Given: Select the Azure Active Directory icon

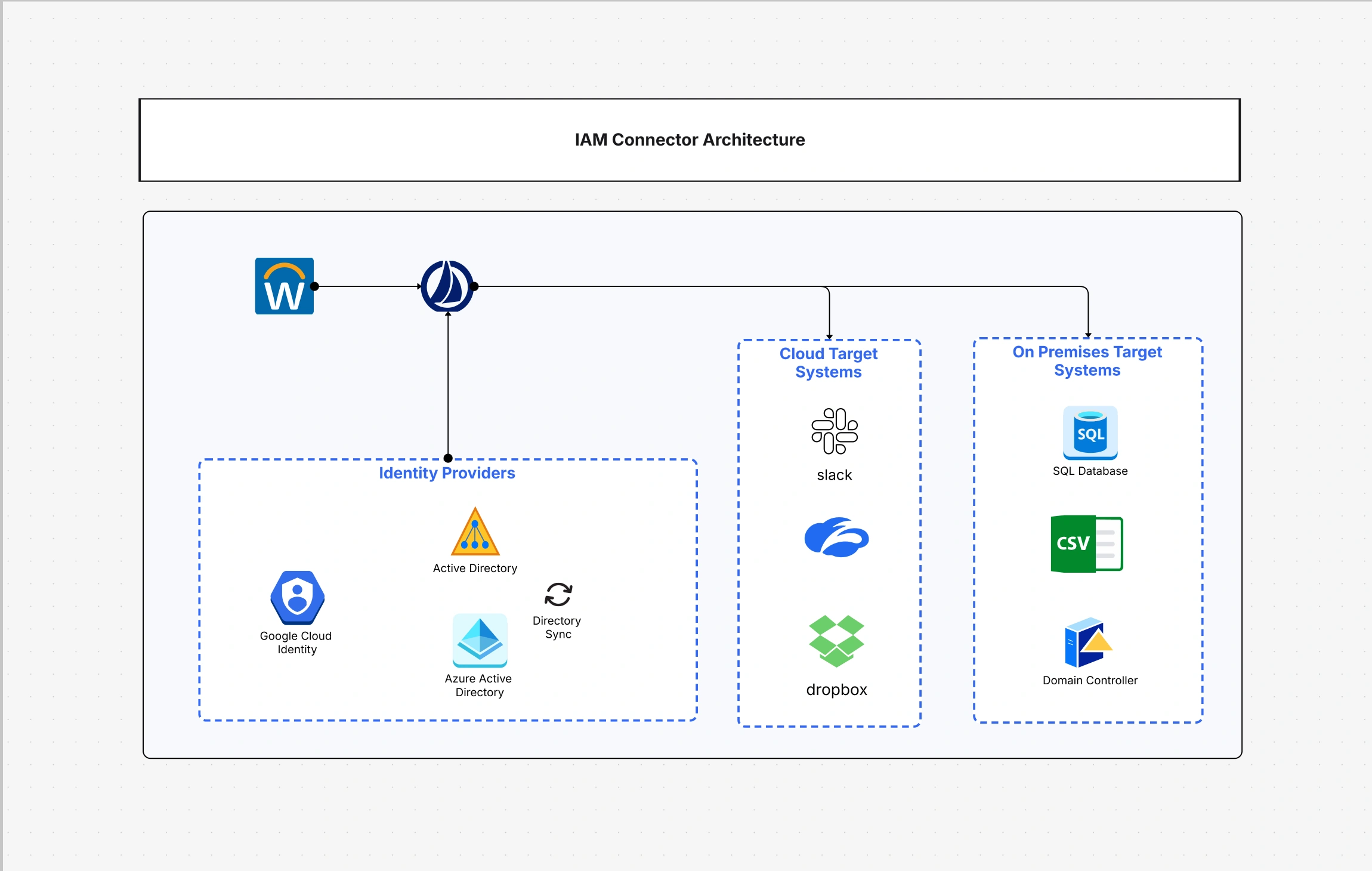Looking at the screenshot, I should pyautogui.click(x=480, y=643).
